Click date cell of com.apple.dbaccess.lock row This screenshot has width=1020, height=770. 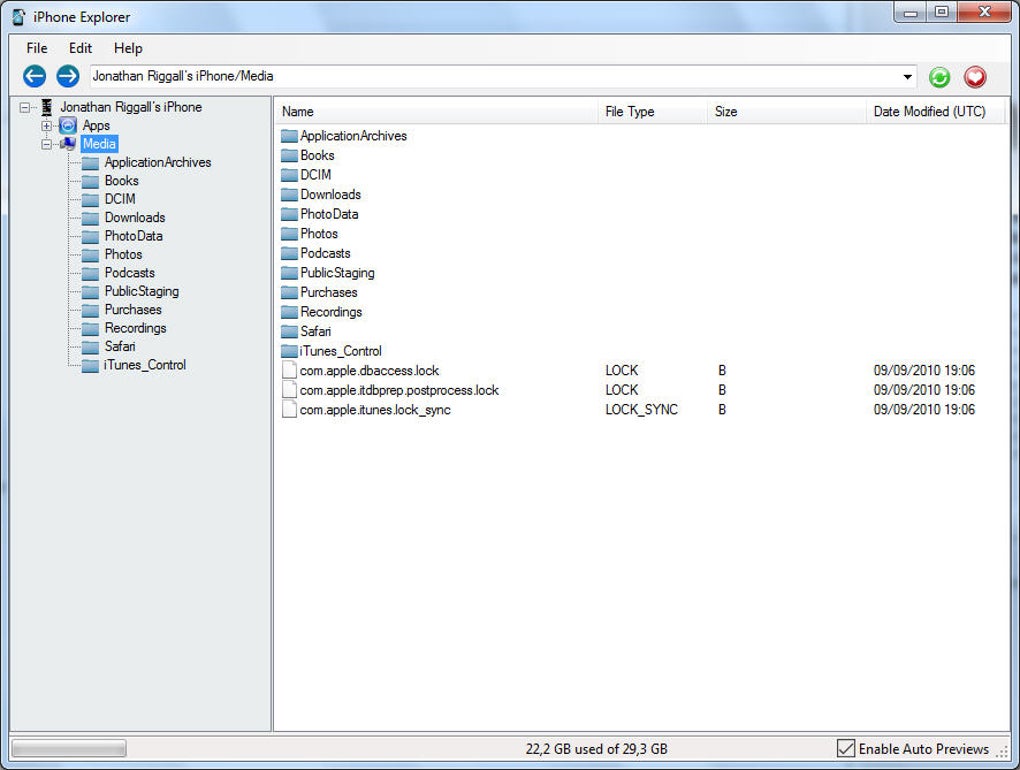924,371
